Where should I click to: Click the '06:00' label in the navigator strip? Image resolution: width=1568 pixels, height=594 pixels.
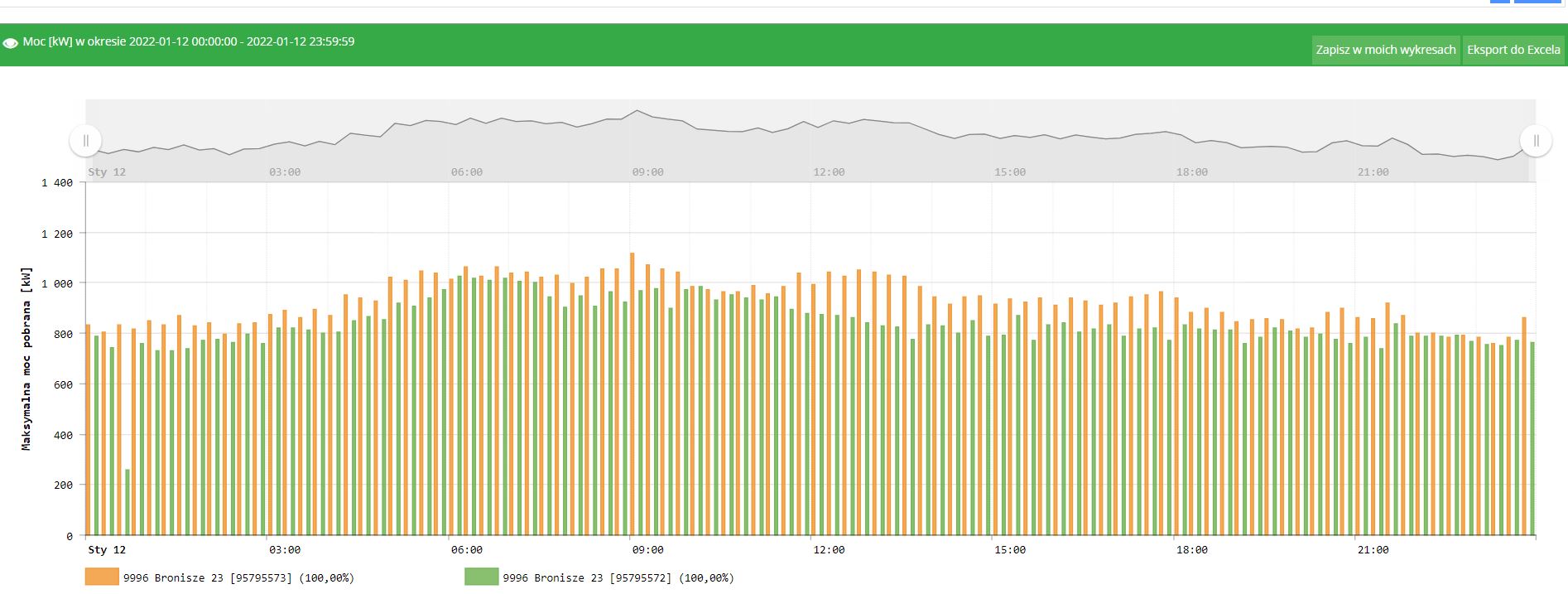[466, 172]
